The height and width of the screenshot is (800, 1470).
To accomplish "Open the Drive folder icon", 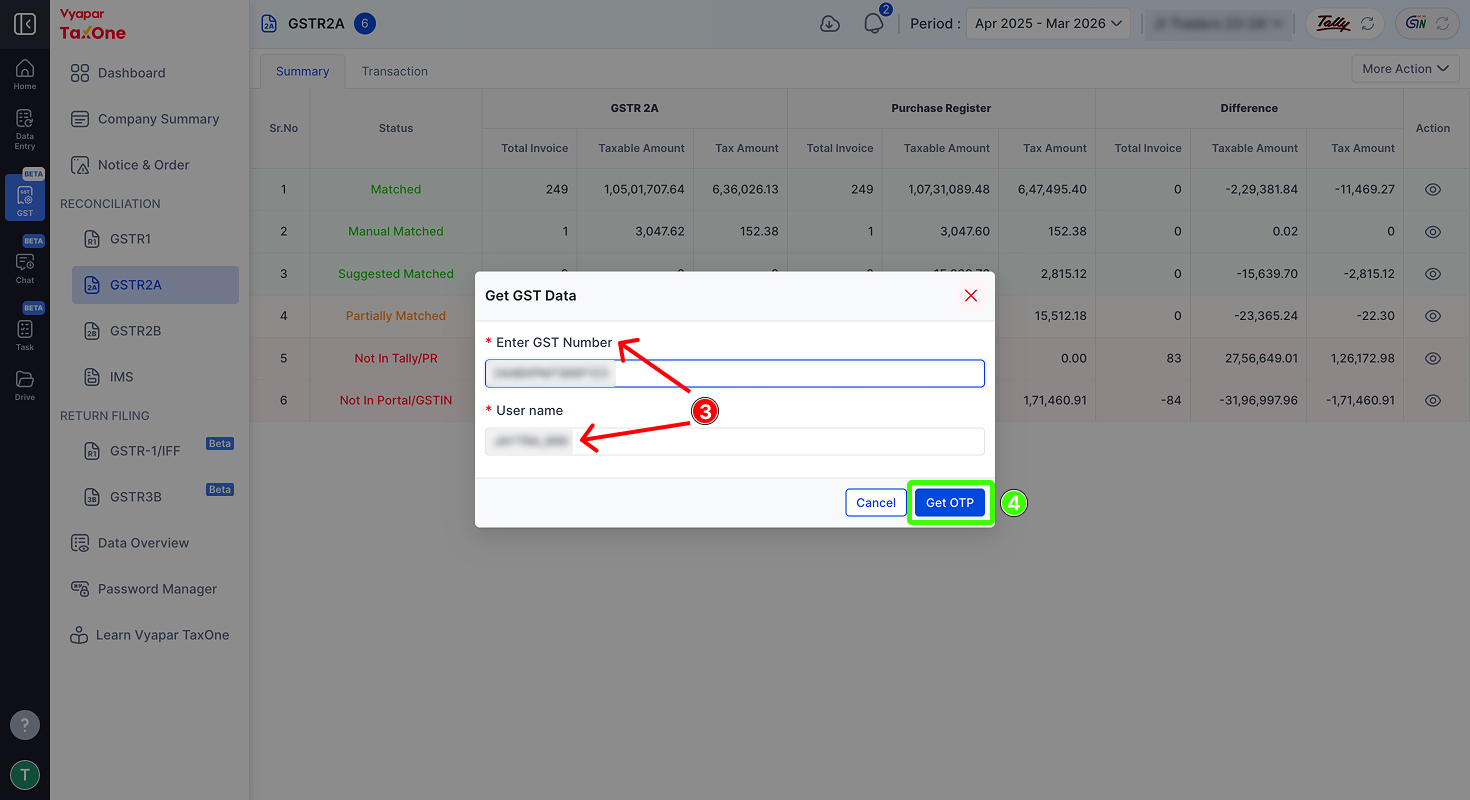I will coord(25,385).
